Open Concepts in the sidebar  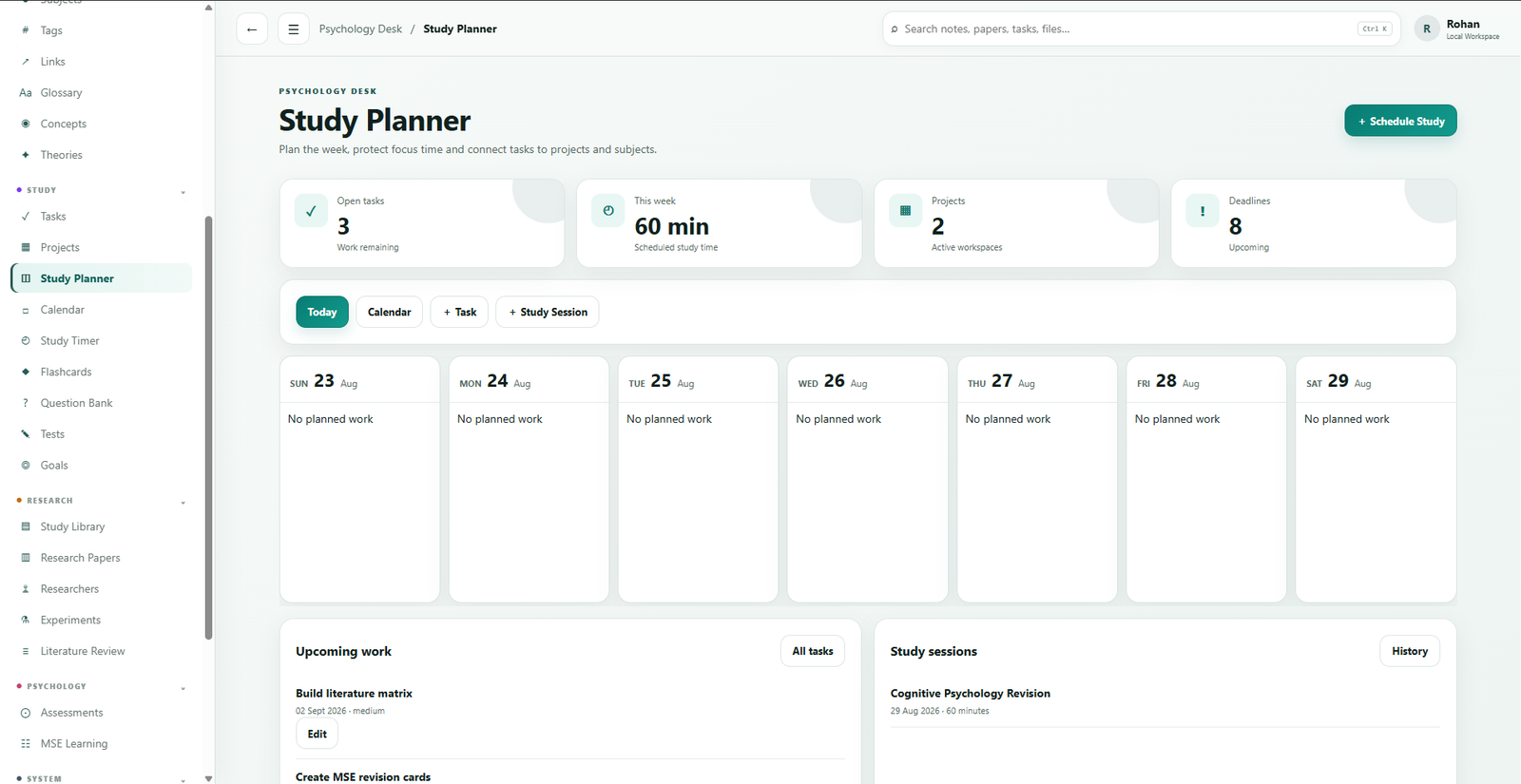(x=101, y=124)
